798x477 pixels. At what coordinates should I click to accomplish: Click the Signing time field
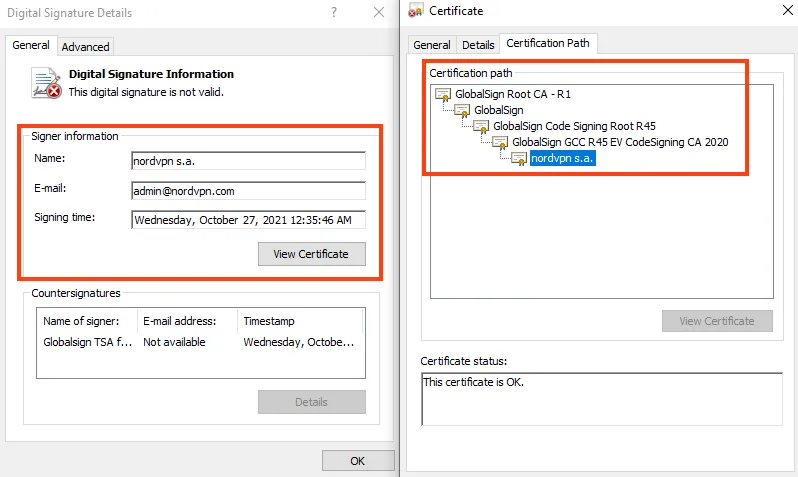248,220
